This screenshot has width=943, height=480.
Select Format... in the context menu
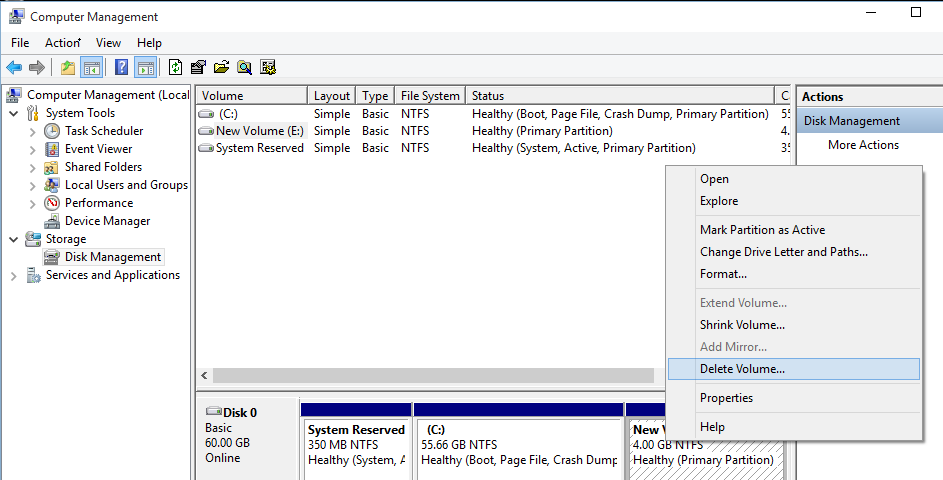coord(794,274)
